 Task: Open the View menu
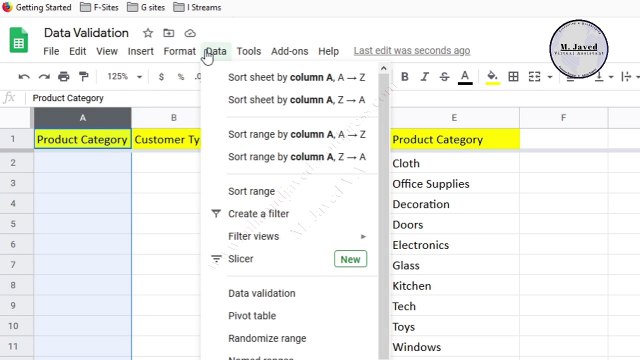click(x=107, y=51)
